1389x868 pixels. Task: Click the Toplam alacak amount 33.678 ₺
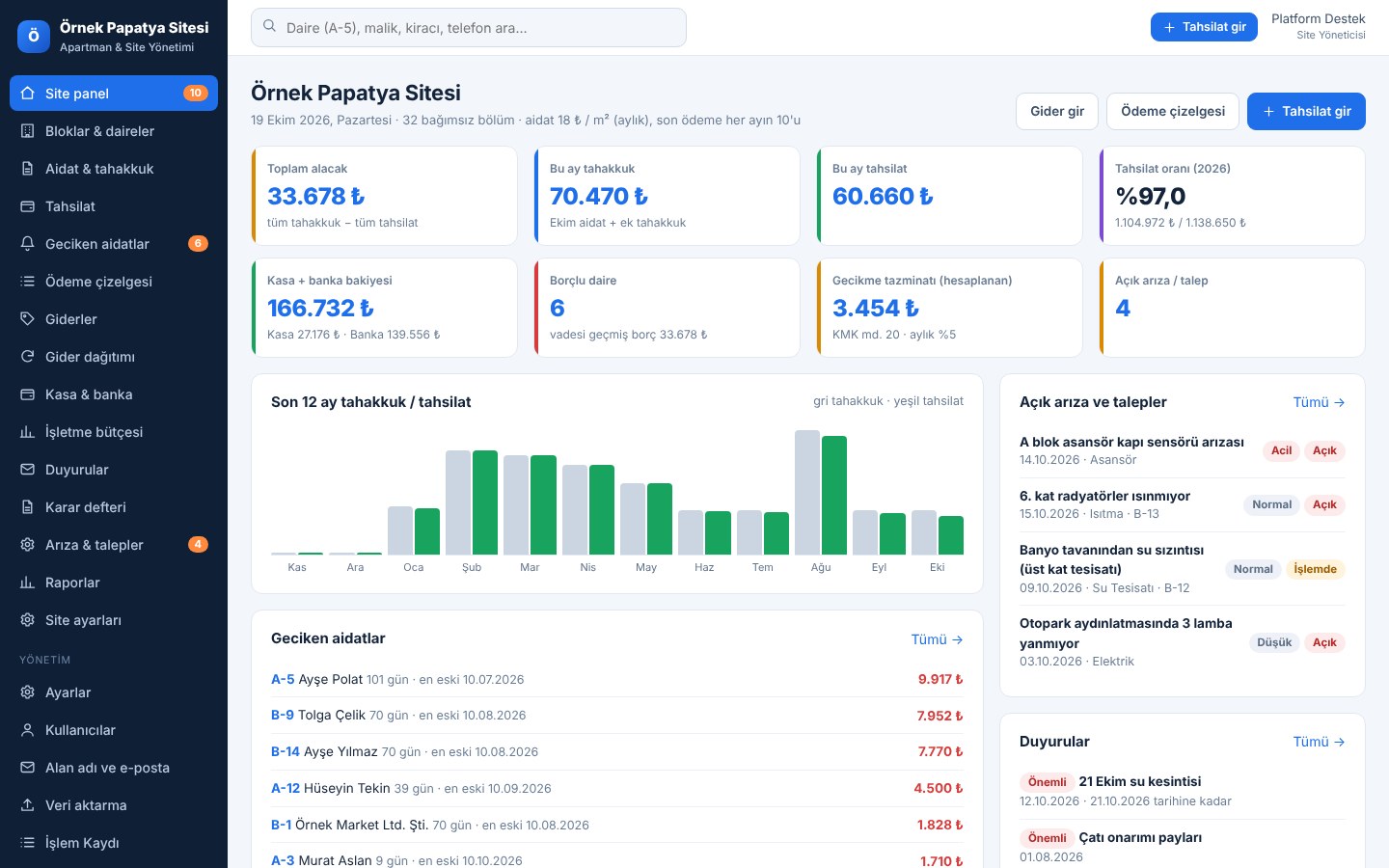pyautogui.click(x=316, y=197)
